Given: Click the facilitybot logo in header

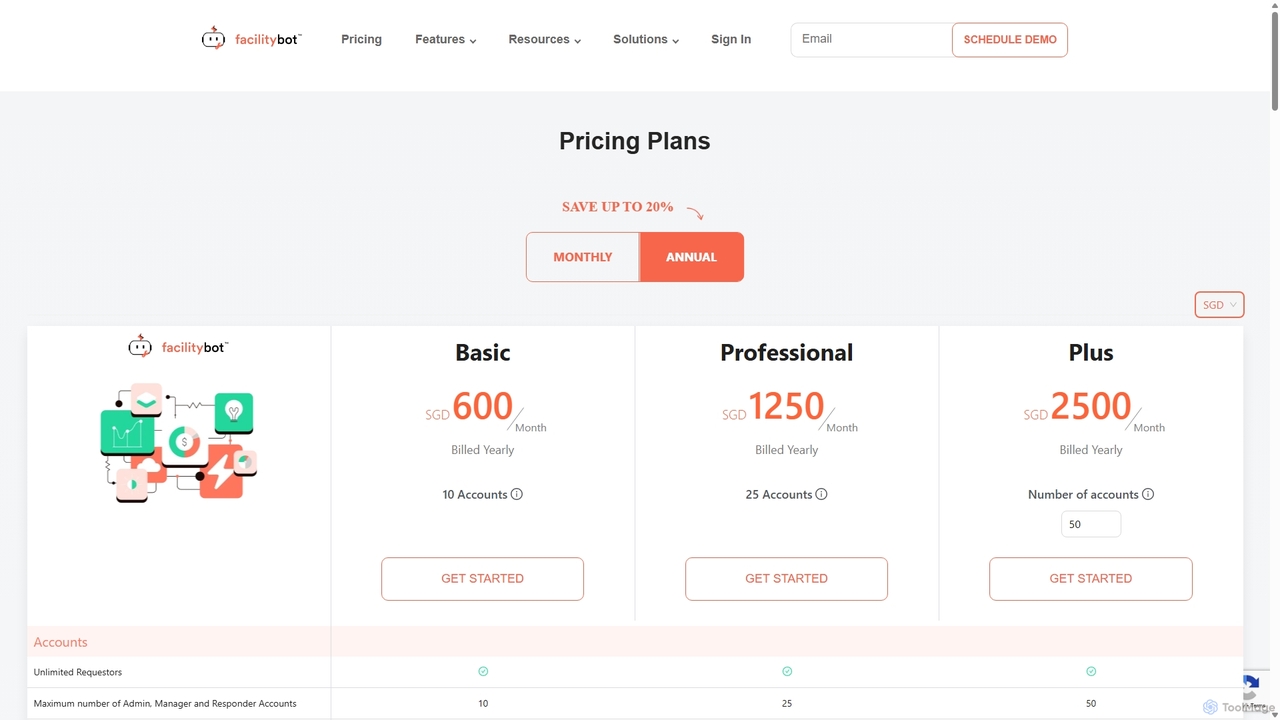Looking at the screenshot, I should point(251,39).
